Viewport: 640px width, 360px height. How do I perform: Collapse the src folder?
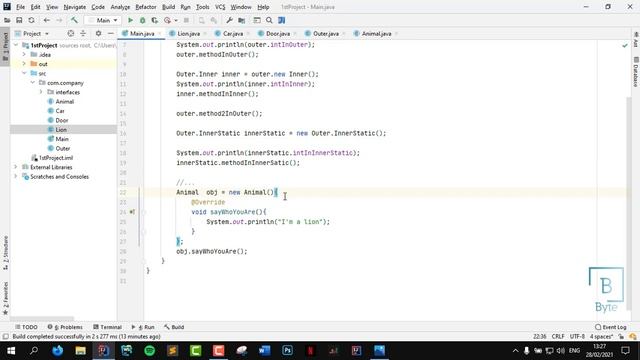(x=24, y=73)
